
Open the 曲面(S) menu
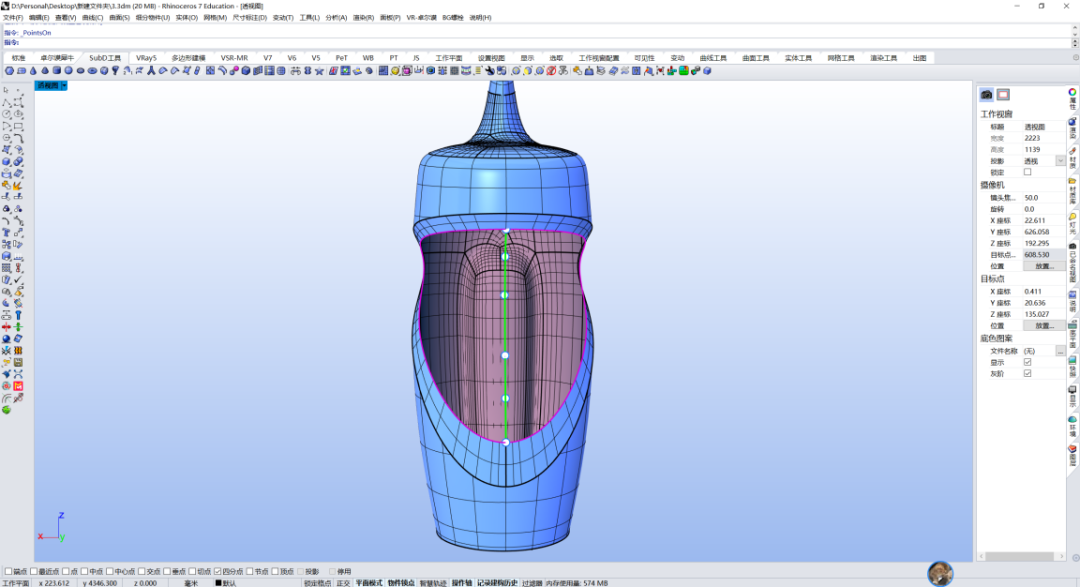click(119, 17)
